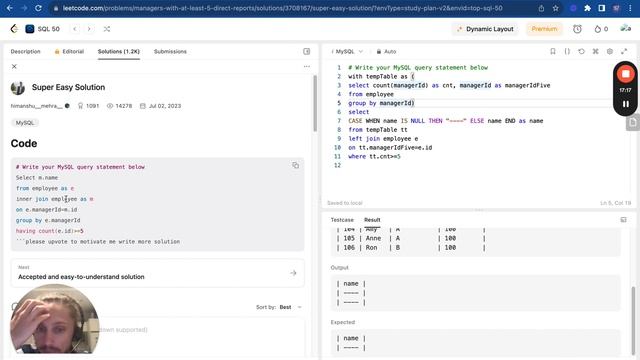Image resolution: width=640 pixels, height=360 pixels.
Task: Upvote the solution showing 1091
Action: pyautogui.click(x=88, y=106)
